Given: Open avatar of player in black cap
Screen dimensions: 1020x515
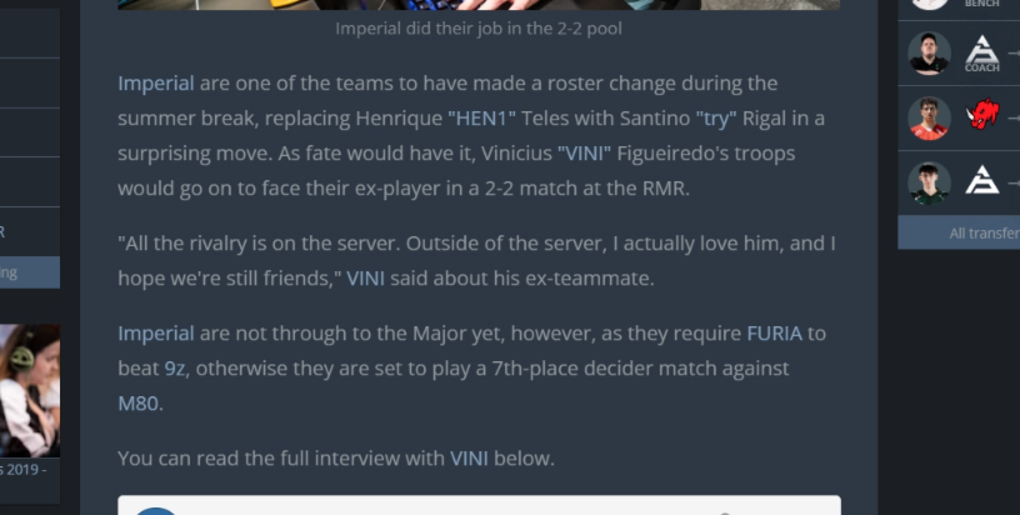Looking at the screenshot, I should 929,53.
